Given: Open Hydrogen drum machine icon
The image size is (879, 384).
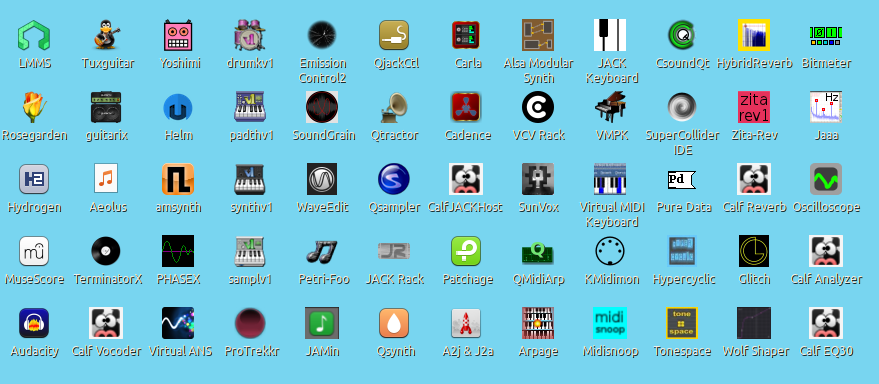Looking at the screenshot, I should (34, 179).
